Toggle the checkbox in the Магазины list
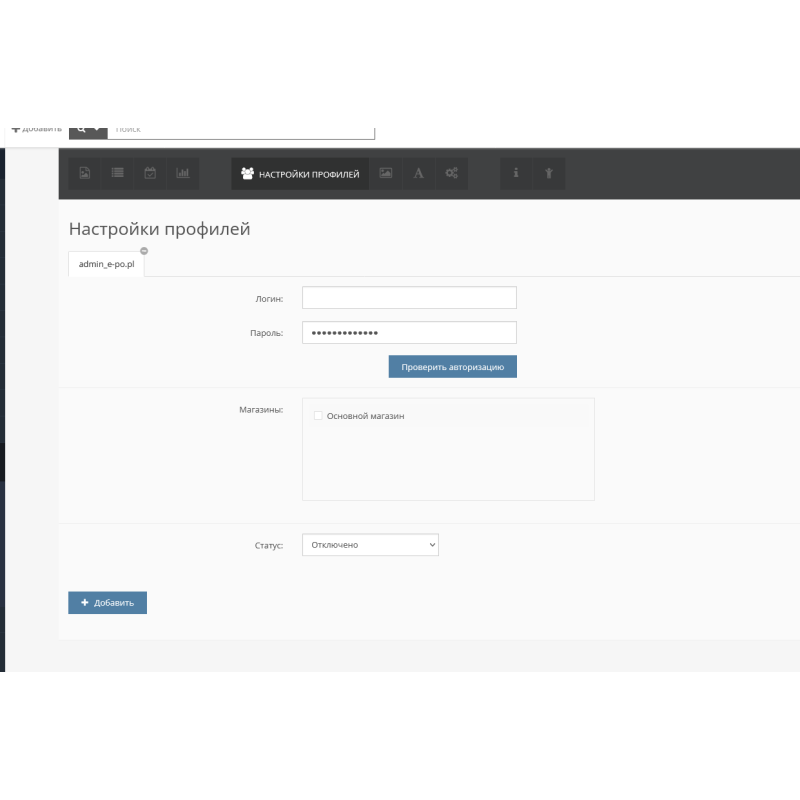The height and width of the screenshot is (800, 800). (318, 415)
